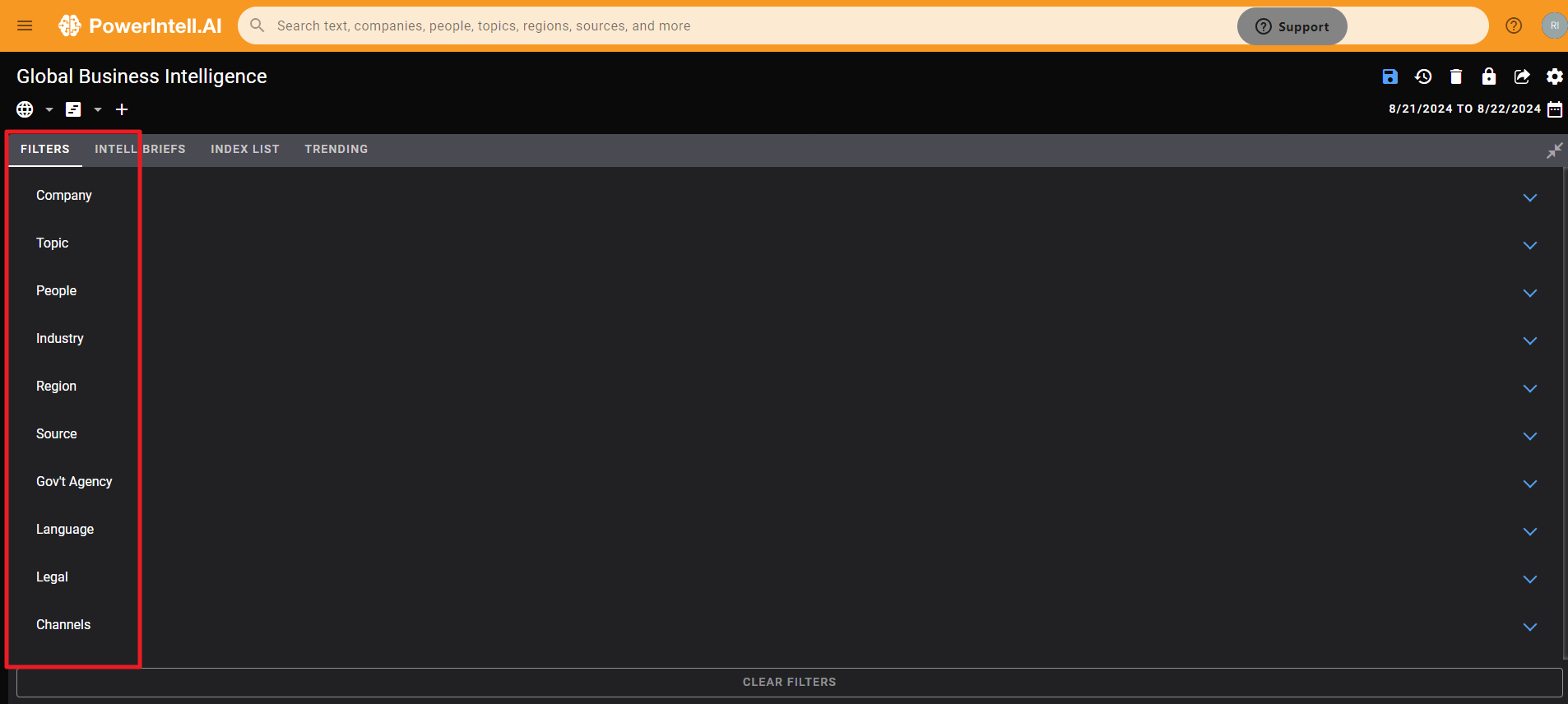Screen dimensions: 1568x704
Task: Expand the Company filter chevron
Action: 1530,197
